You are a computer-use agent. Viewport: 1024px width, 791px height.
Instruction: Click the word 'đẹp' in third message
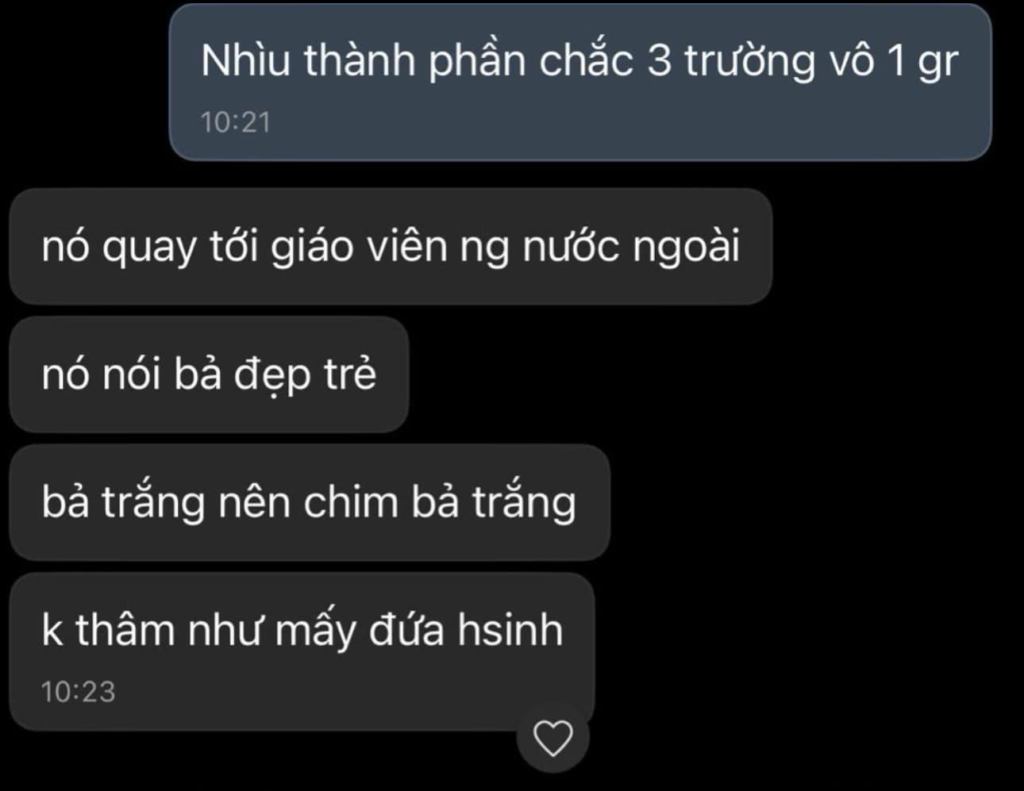[x=272, y=376]
